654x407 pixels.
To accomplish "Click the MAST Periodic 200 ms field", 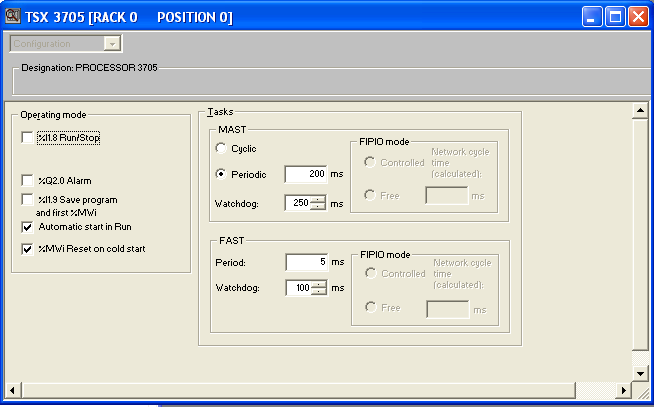I will 306,174.
